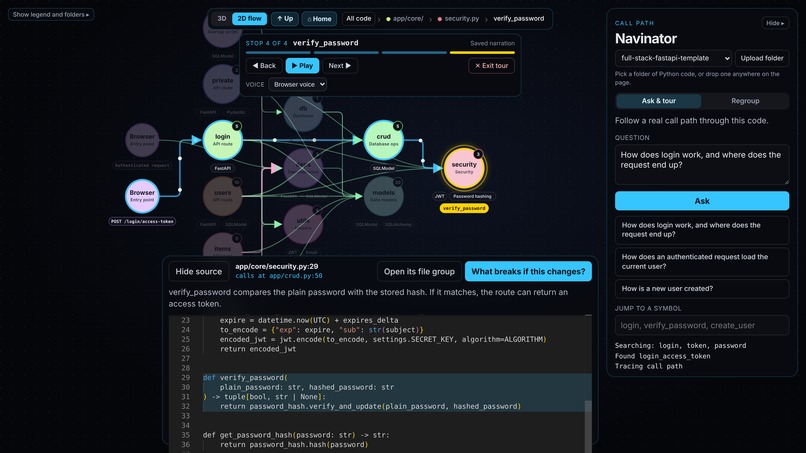Select the dimmed utils node
Image resolution: width=806 pixels, height=453 pixels.
tap(303, 224)
